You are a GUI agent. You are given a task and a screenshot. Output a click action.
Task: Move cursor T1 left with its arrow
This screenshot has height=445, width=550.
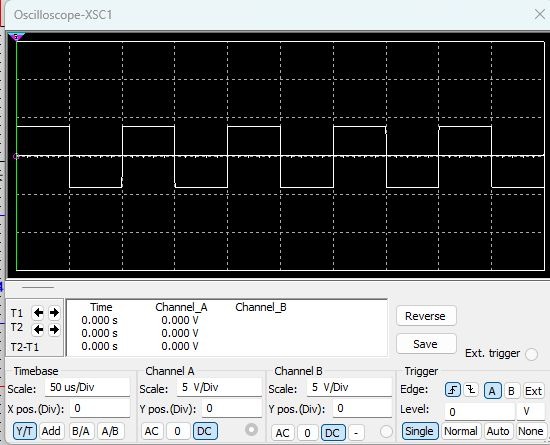(38, 312)
